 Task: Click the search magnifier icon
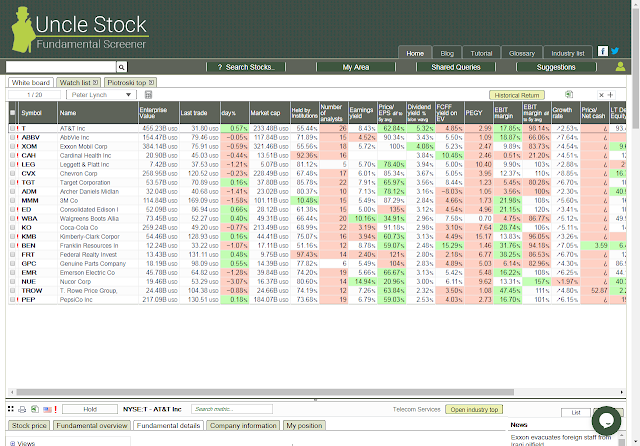coord(122,67)
